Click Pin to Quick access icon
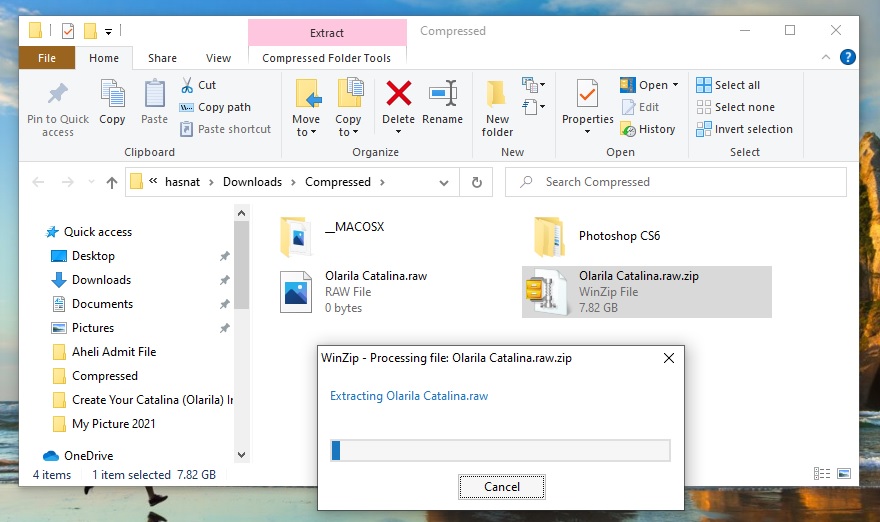This screenshot has height=522, width=880. 58,94
